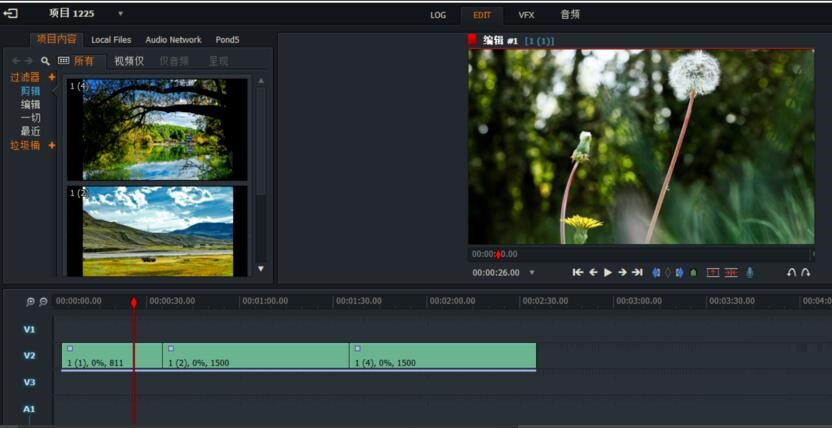This screenshot has height=428, width=832.
Task: Jump to the start of the sequence
Action: [x=577, y=272]
